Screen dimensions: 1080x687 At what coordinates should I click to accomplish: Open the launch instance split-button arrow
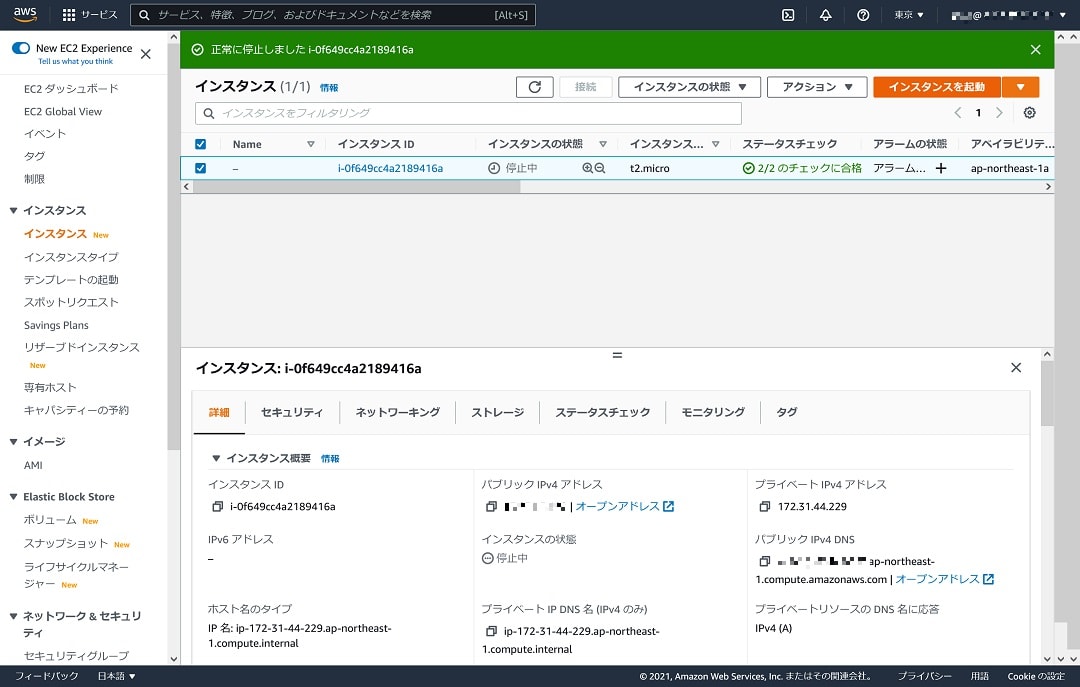coord(1020,87)
